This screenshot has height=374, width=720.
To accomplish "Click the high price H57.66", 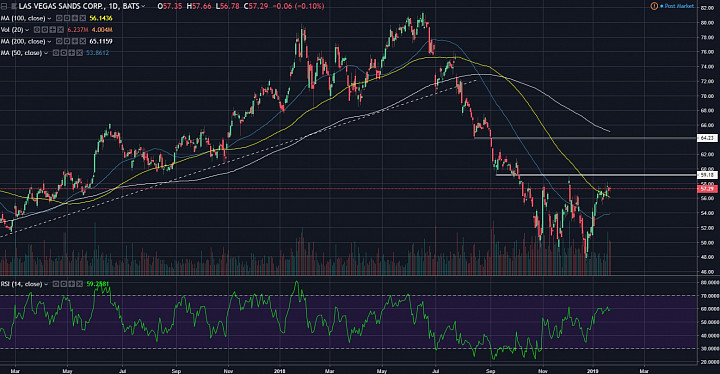I will pyautogui.click(x=199, y=6).
